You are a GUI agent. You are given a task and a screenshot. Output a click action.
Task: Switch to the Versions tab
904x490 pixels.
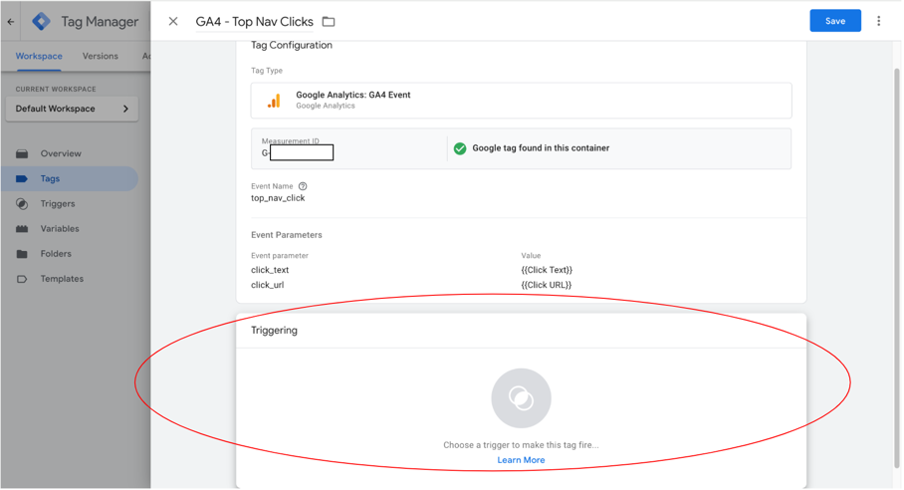click(100, 56)
